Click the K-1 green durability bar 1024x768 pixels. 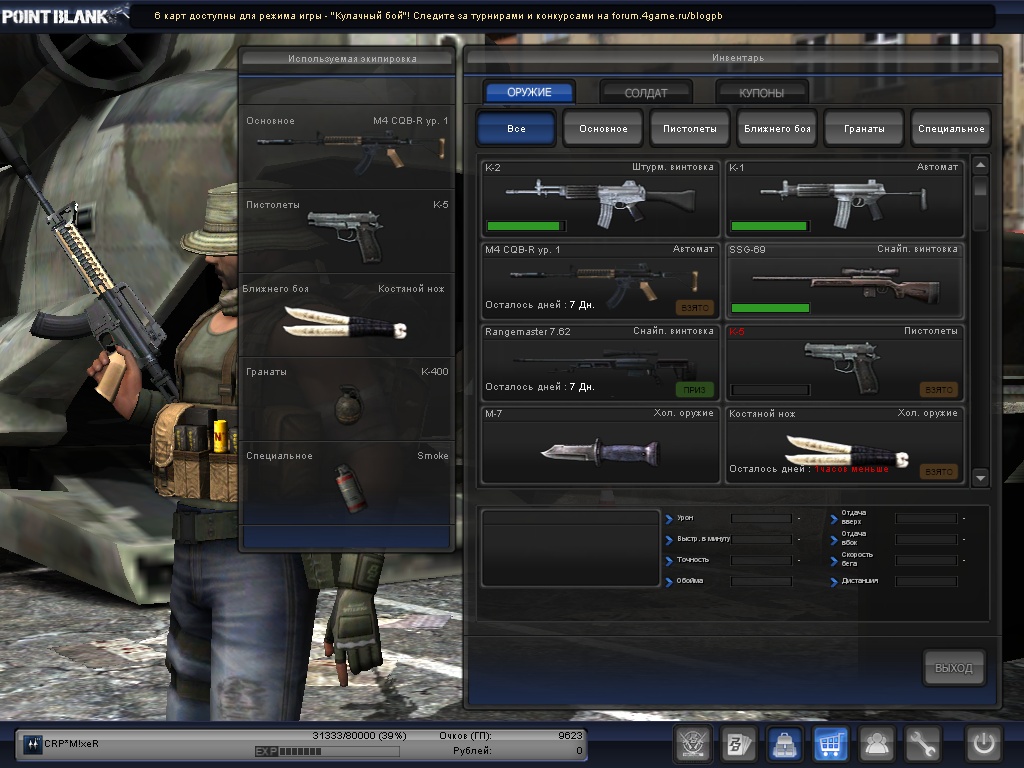click(770, 226)
